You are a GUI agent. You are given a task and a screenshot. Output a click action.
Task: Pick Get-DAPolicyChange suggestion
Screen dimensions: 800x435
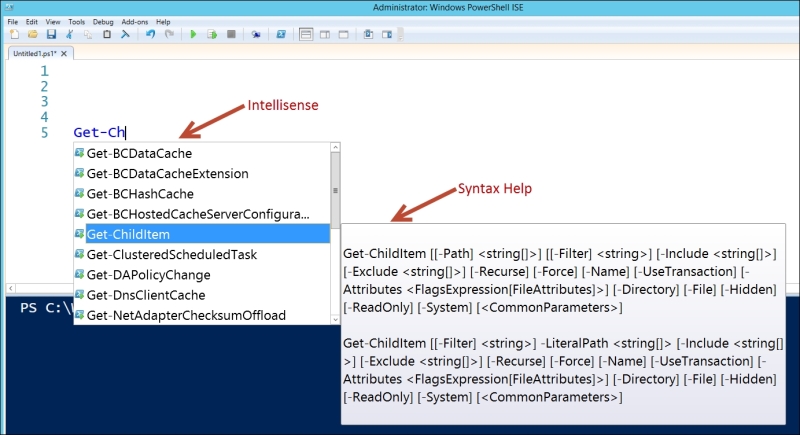[202, 275]
